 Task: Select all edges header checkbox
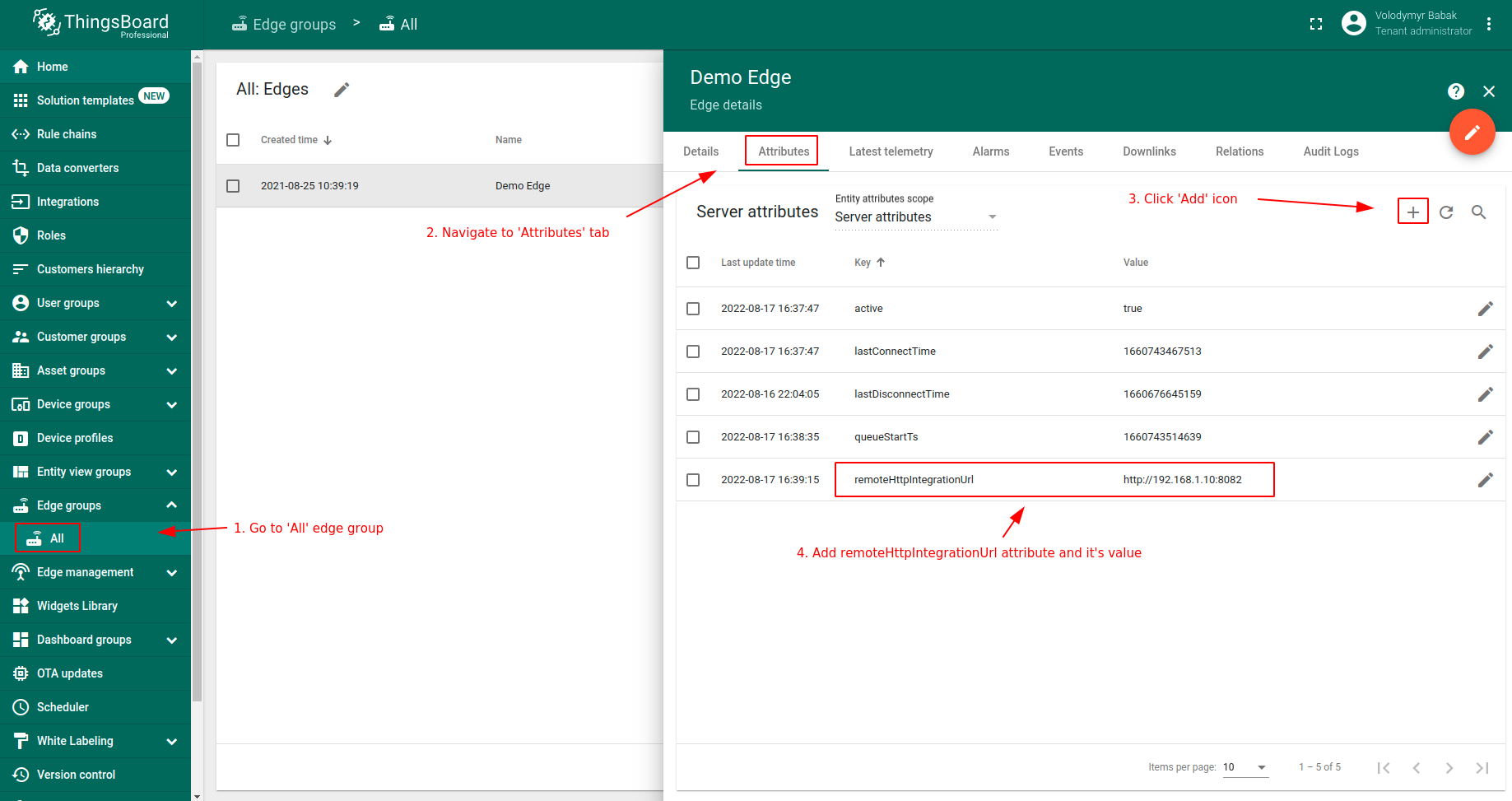[233, 140]
